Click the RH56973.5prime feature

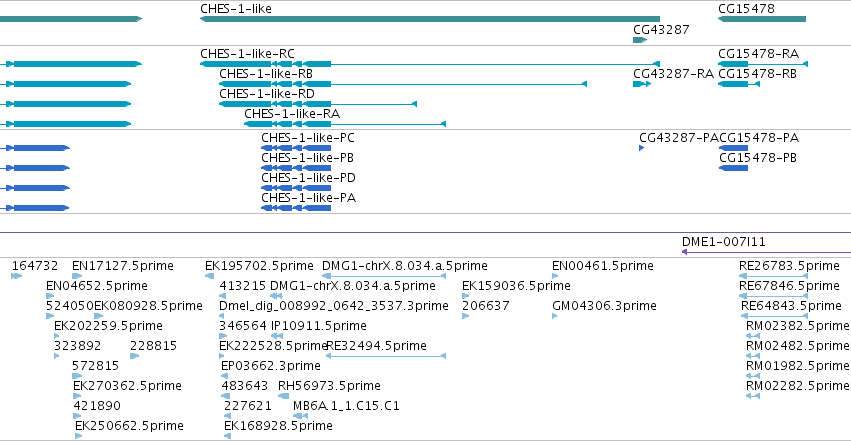283,397
